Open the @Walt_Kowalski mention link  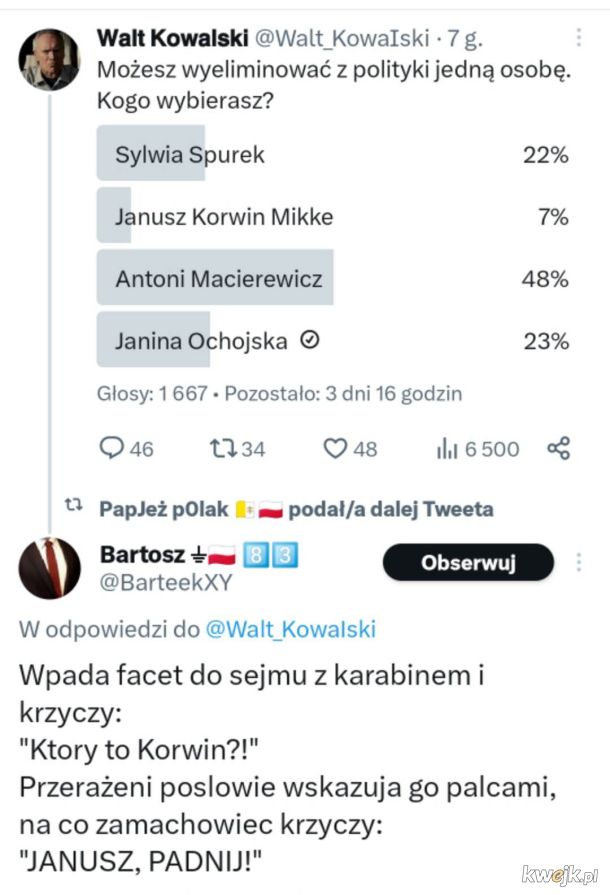pos(290,629)
